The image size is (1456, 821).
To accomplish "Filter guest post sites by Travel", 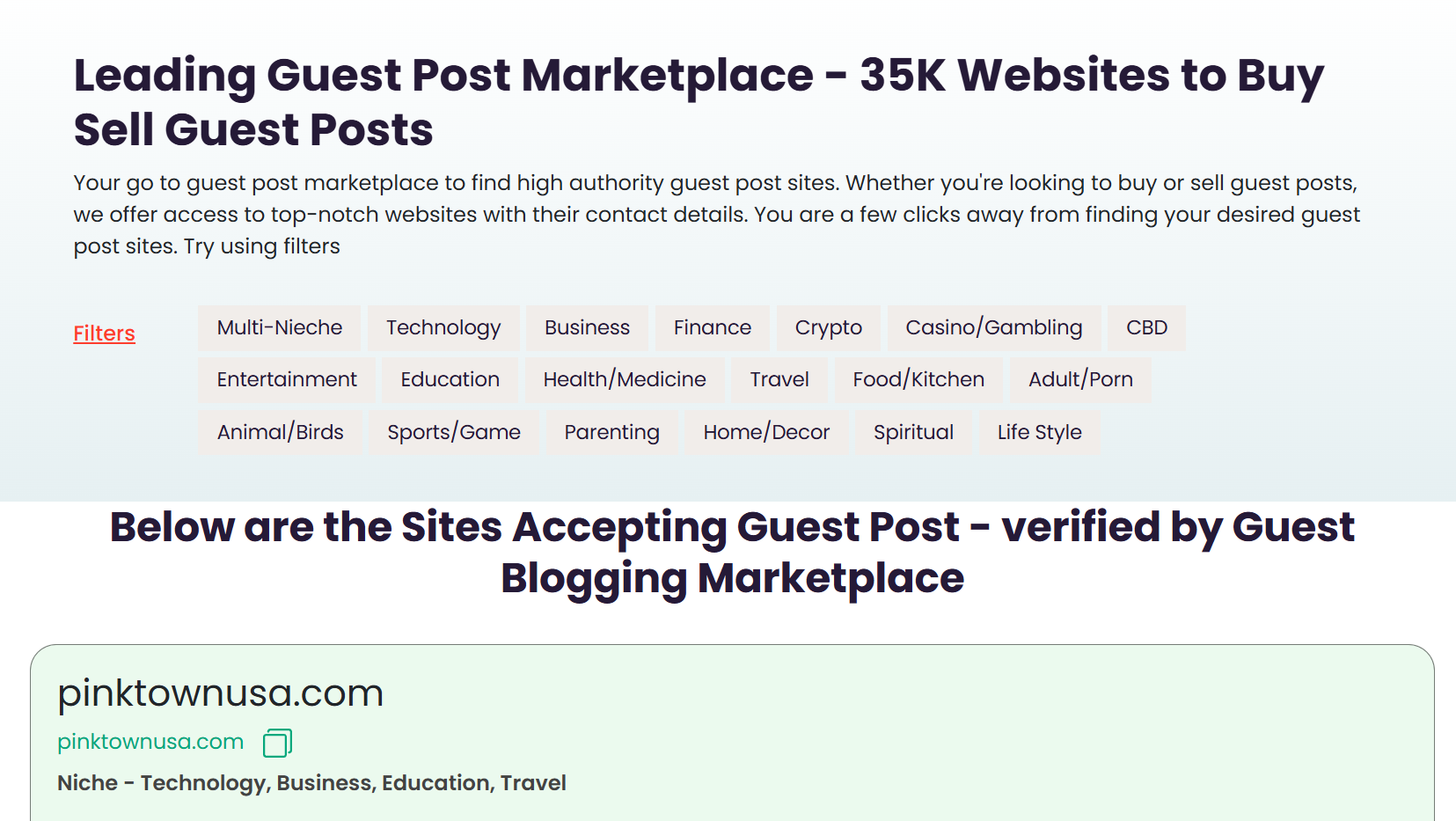I will [x=779, y=379].
